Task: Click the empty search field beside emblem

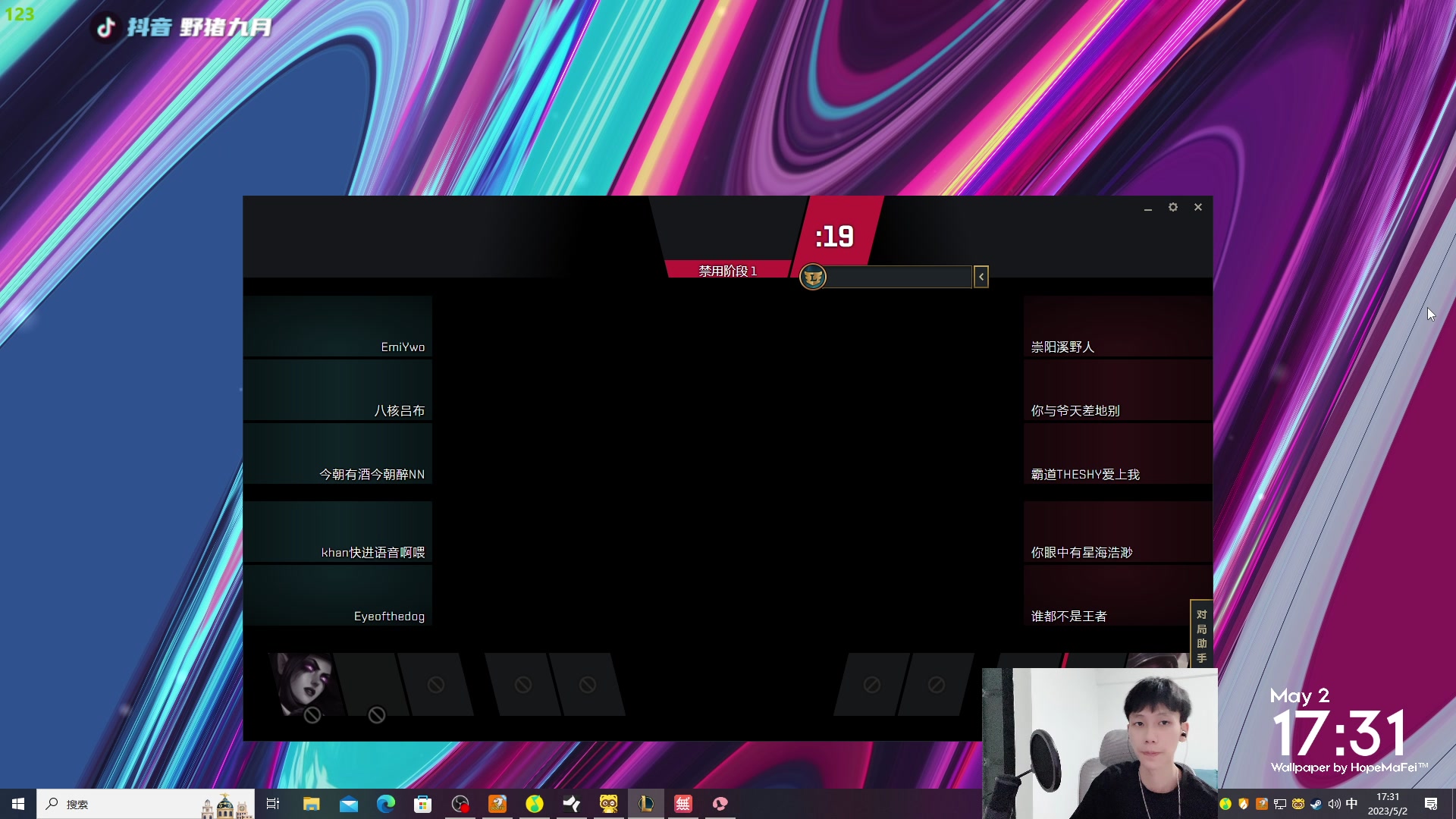Action: [x=899, y=277]
